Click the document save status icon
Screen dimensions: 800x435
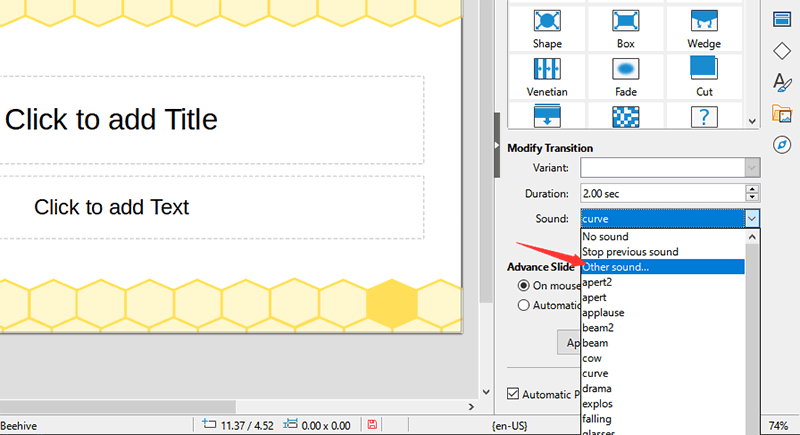372,425
